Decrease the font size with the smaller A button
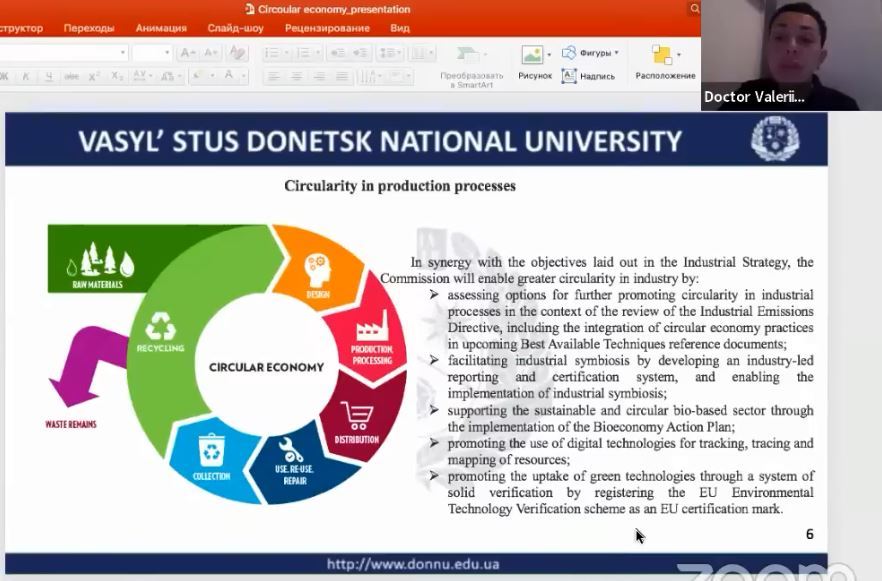Viewport: 882px width, 581px height. [210, 53]
